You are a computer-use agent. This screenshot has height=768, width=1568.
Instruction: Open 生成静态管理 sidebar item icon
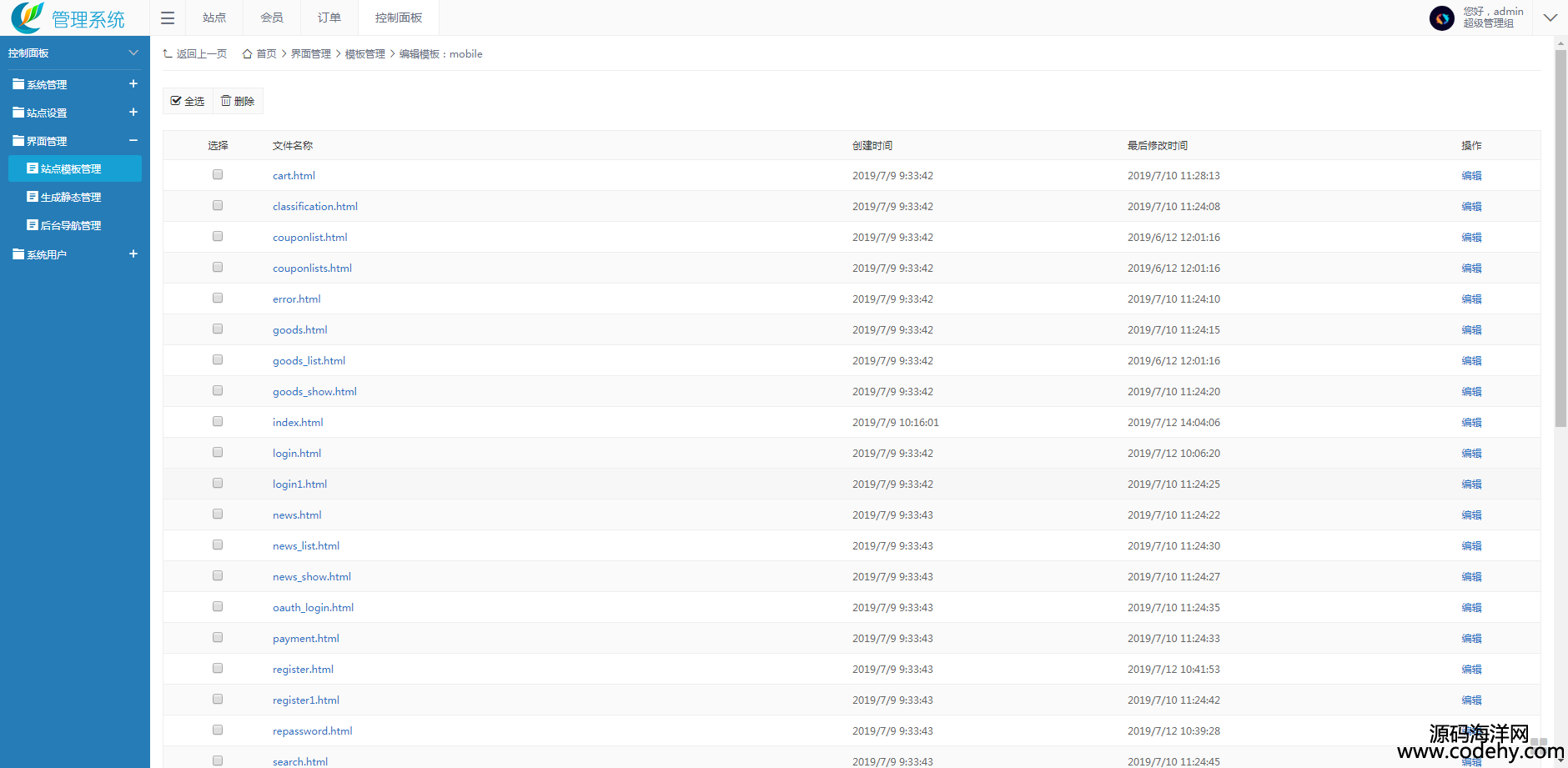tap(33, 197)
